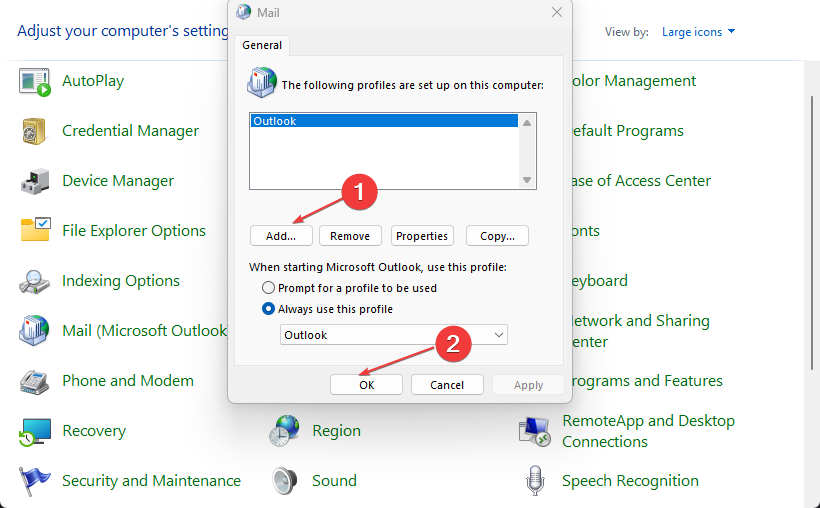Open the Security and Maintenance link
Screen dimensions: 820x508
pyautogui.click(x=152, y=481)
